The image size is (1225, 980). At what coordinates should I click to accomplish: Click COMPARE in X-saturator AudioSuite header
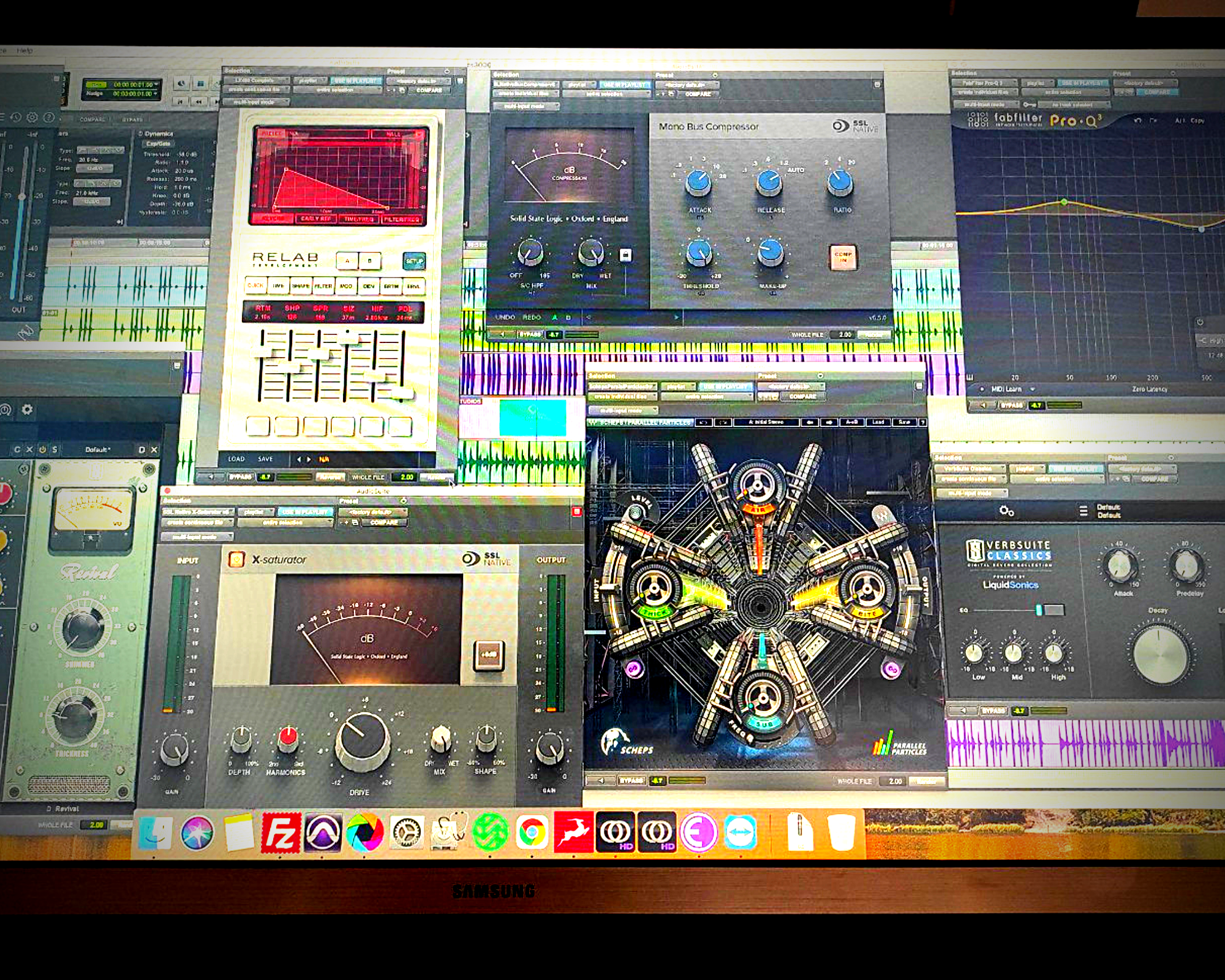[384, 522]
